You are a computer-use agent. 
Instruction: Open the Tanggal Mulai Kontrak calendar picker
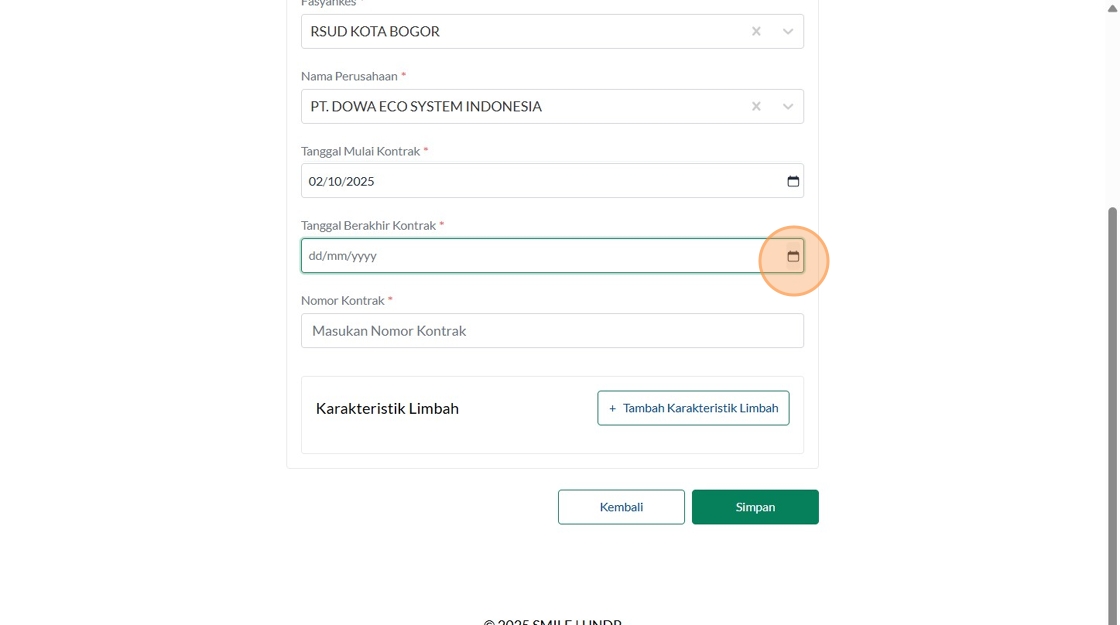(x=793, y=181)
